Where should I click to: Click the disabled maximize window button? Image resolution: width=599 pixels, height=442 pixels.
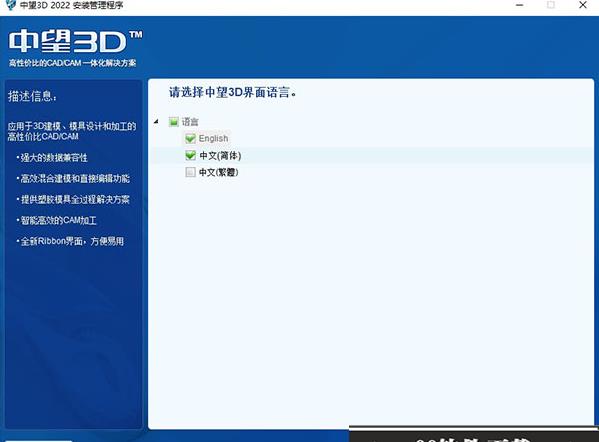point(550,5)
